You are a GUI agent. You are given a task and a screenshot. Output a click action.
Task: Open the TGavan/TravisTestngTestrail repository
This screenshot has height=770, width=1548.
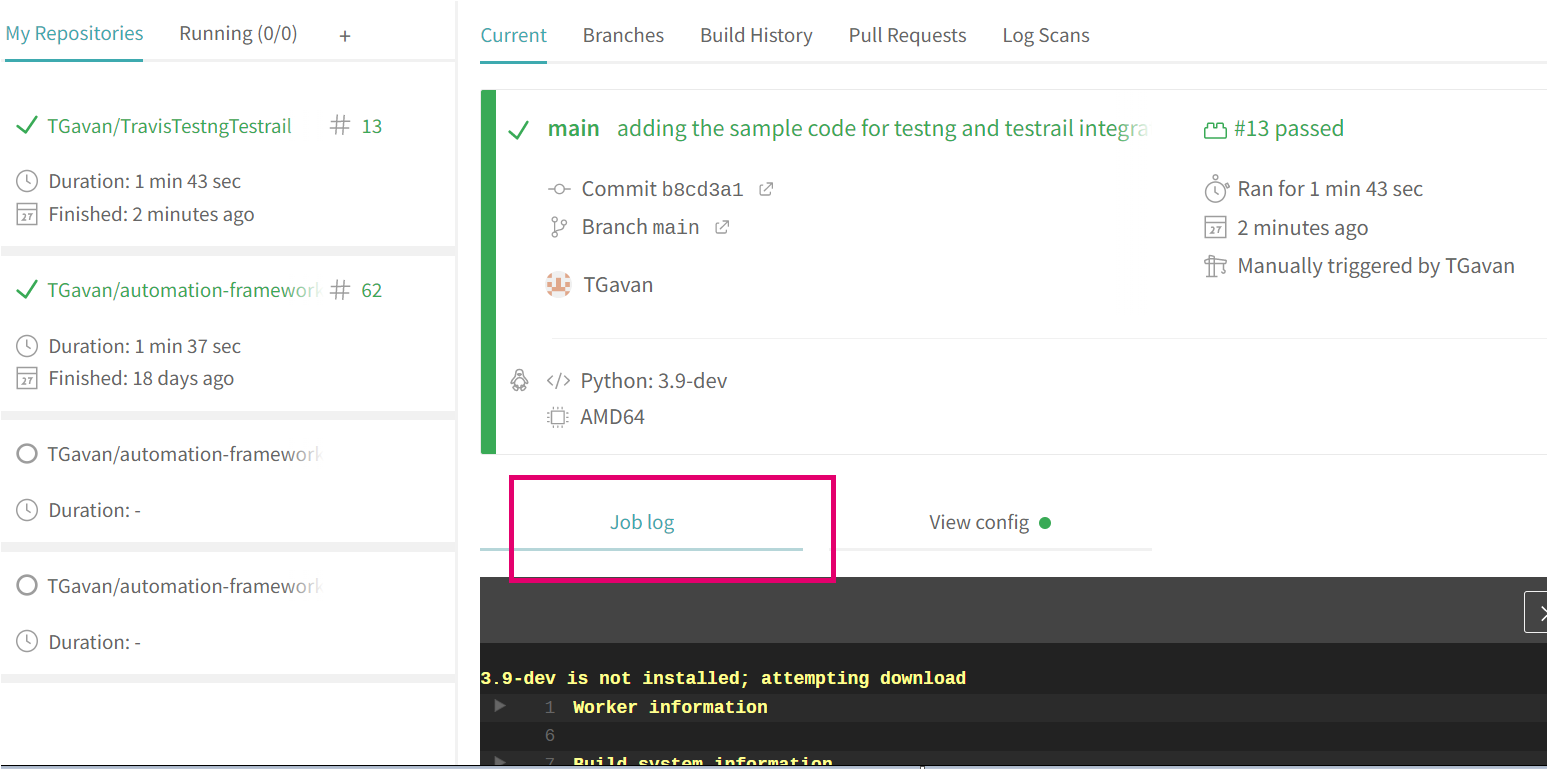point(169,126)
